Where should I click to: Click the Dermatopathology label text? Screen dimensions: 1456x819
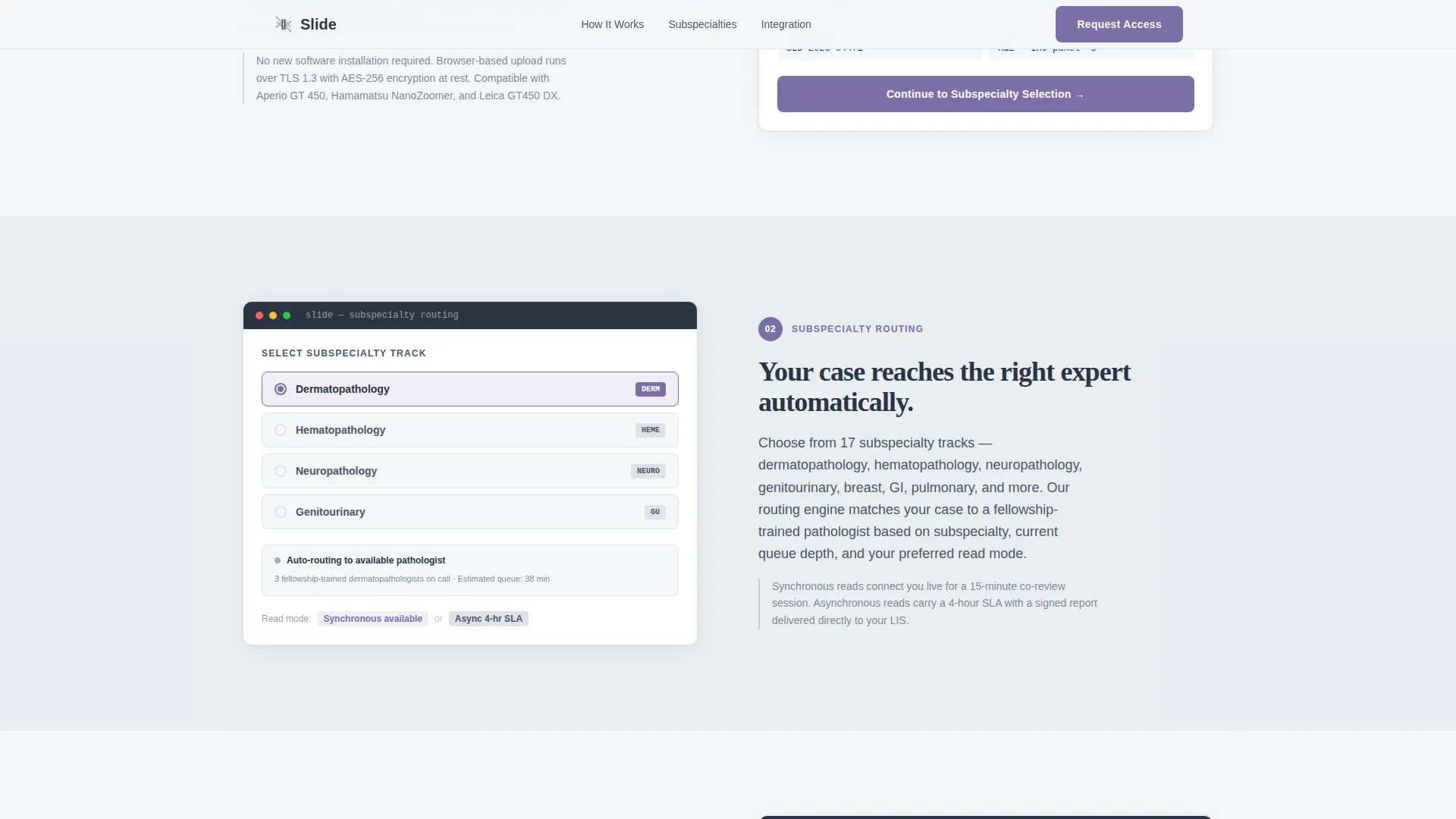coord(343,389)
